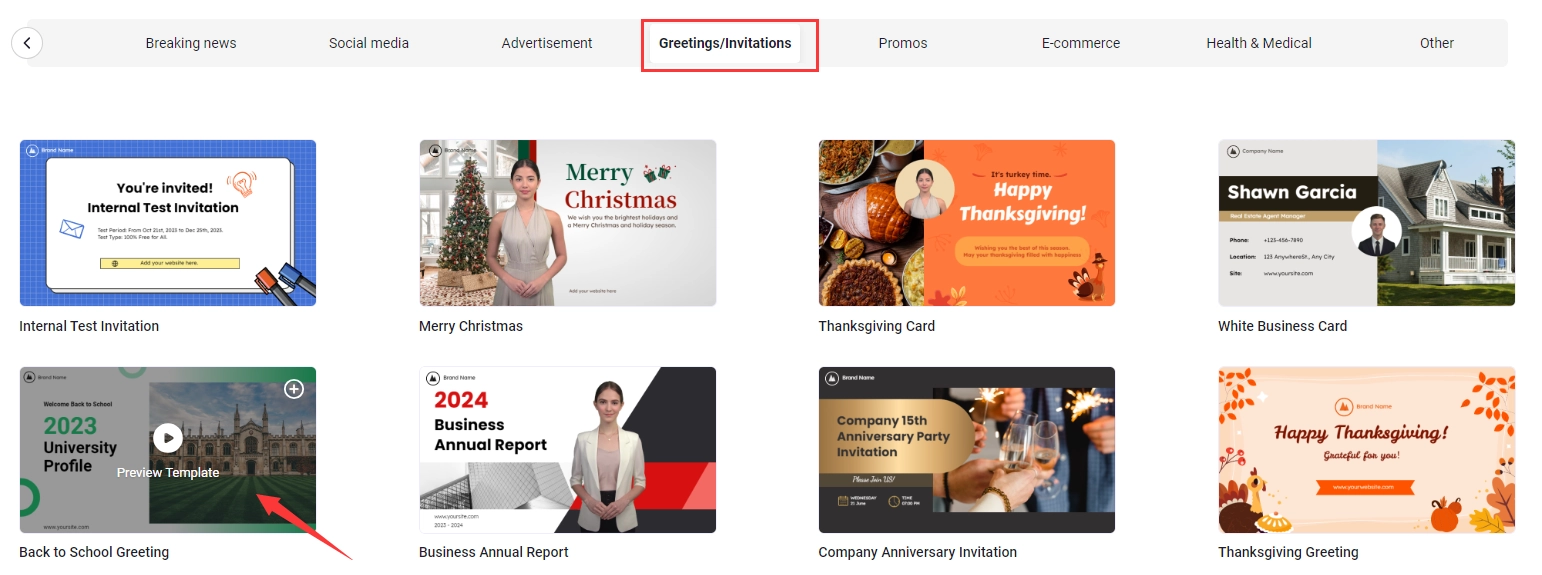This screenshot has width=1542, height=575.
Task: Open the Company Anniversary Invitation thumbnail
Action: pos(967,450)
